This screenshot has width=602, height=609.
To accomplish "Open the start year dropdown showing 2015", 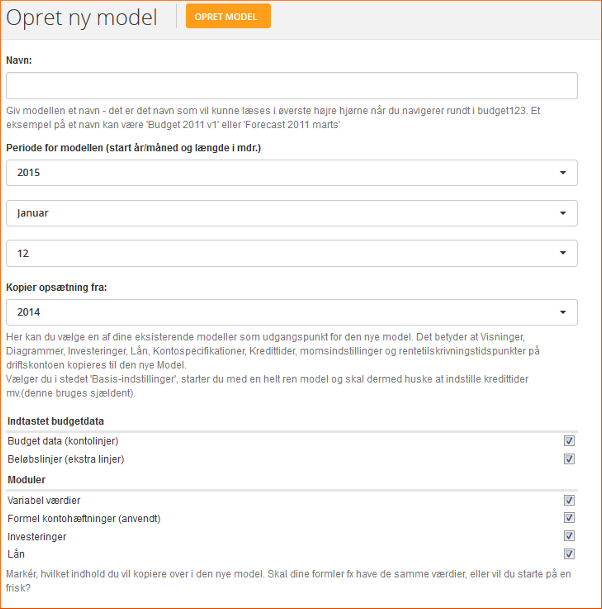I will (292, 172).
